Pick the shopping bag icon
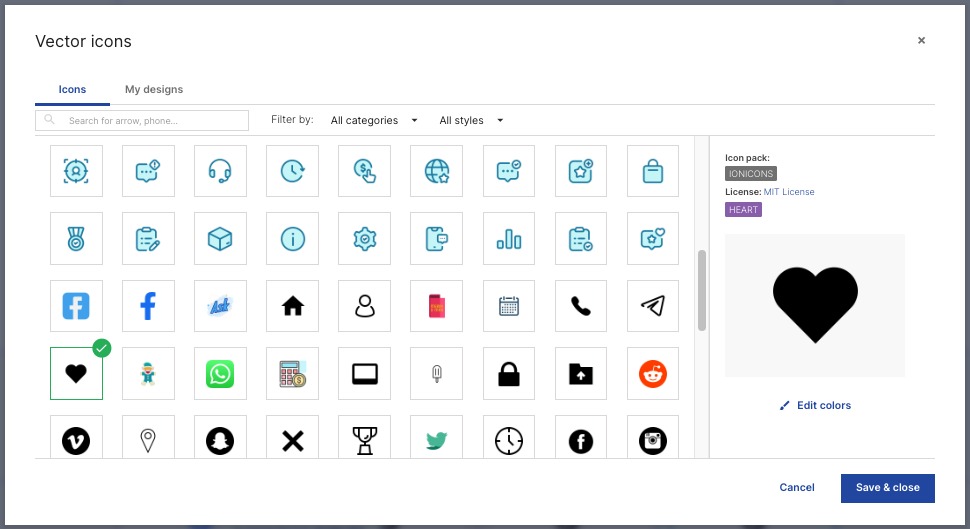Screen dimensions: 970x529 click(x=653, y=171)
